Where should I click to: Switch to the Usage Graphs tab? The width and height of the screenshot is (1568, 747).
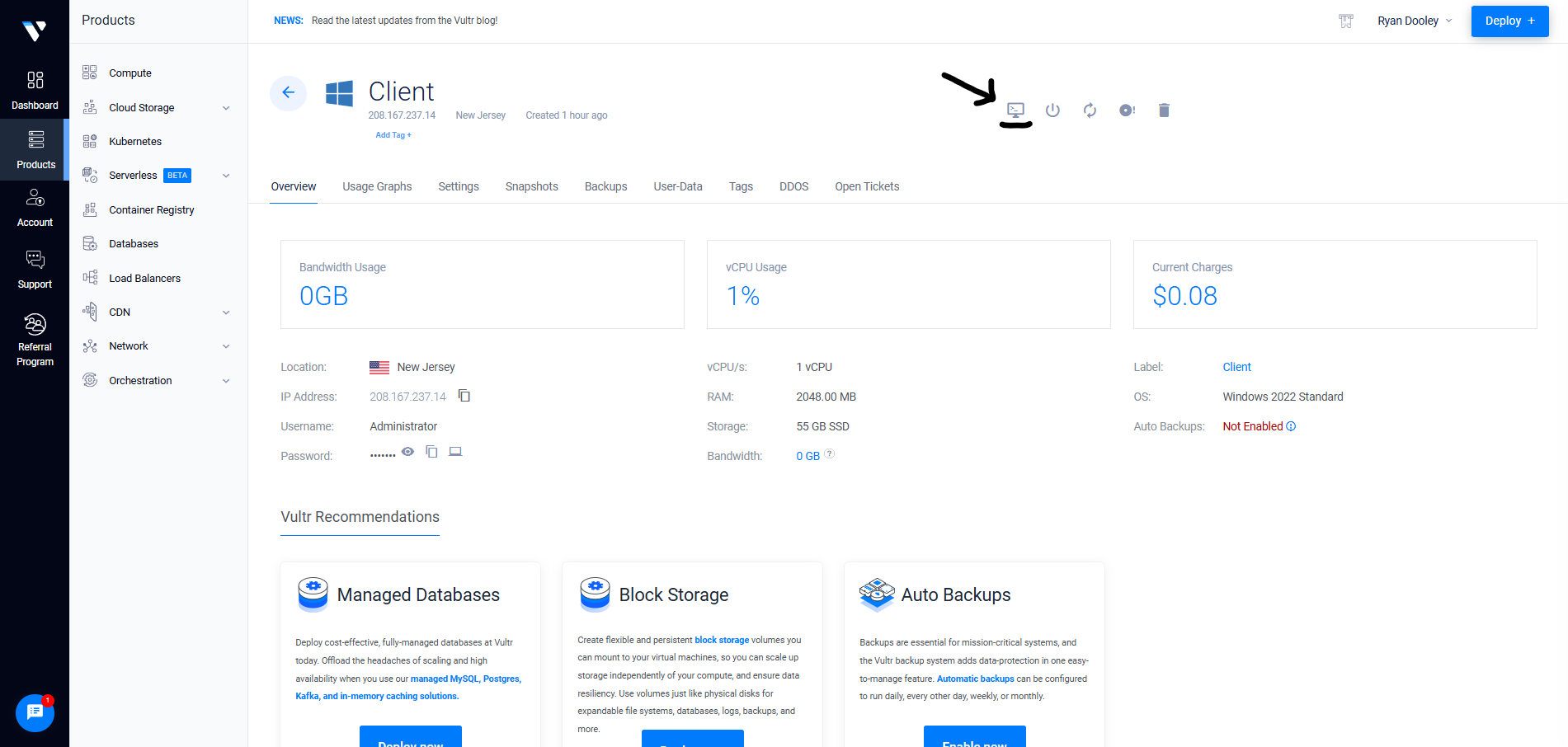(x=377, y=186)
